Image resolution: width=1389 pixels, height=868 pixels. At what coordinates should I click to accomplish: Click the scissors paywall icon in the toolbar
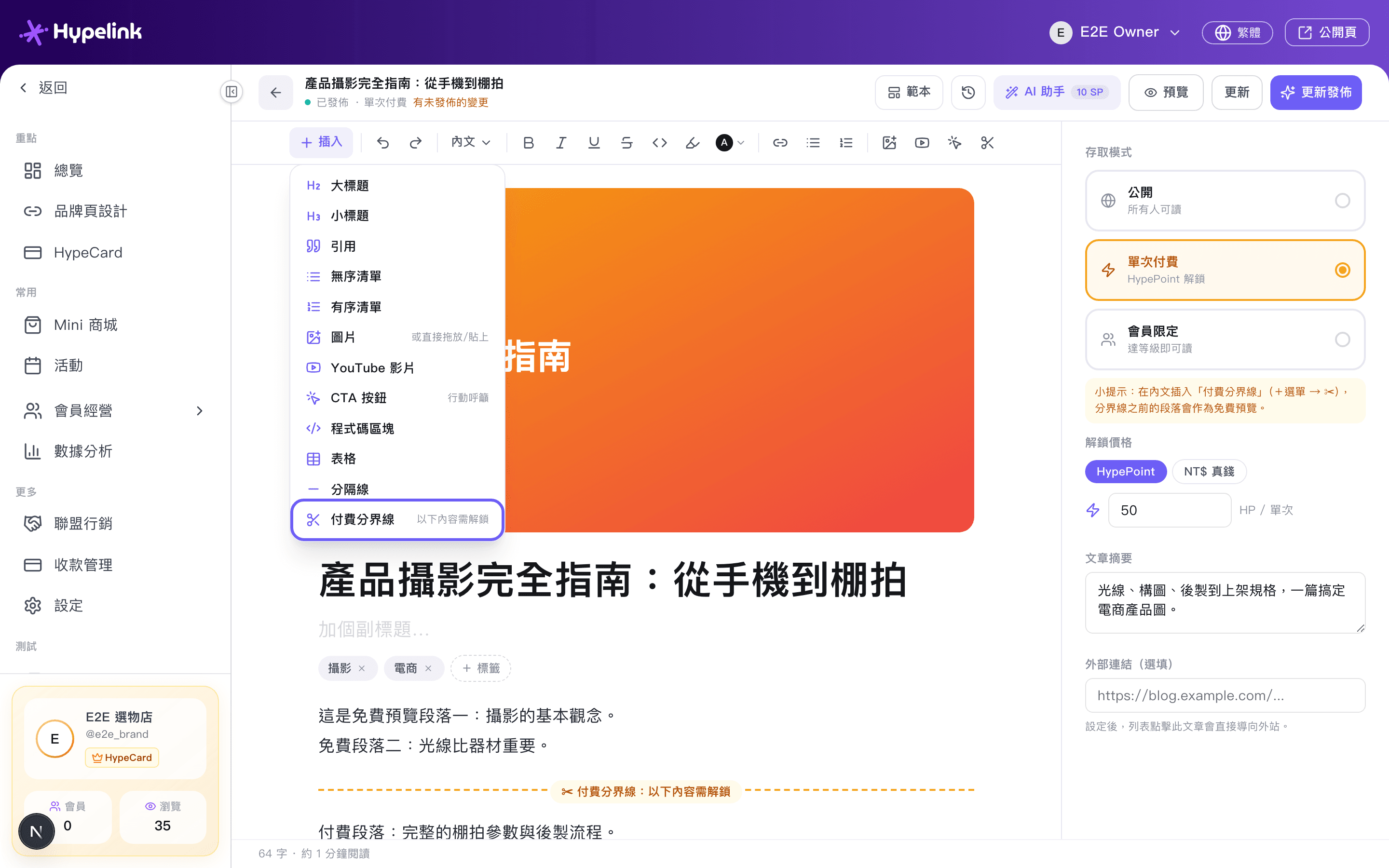click(x=987, y=142)
